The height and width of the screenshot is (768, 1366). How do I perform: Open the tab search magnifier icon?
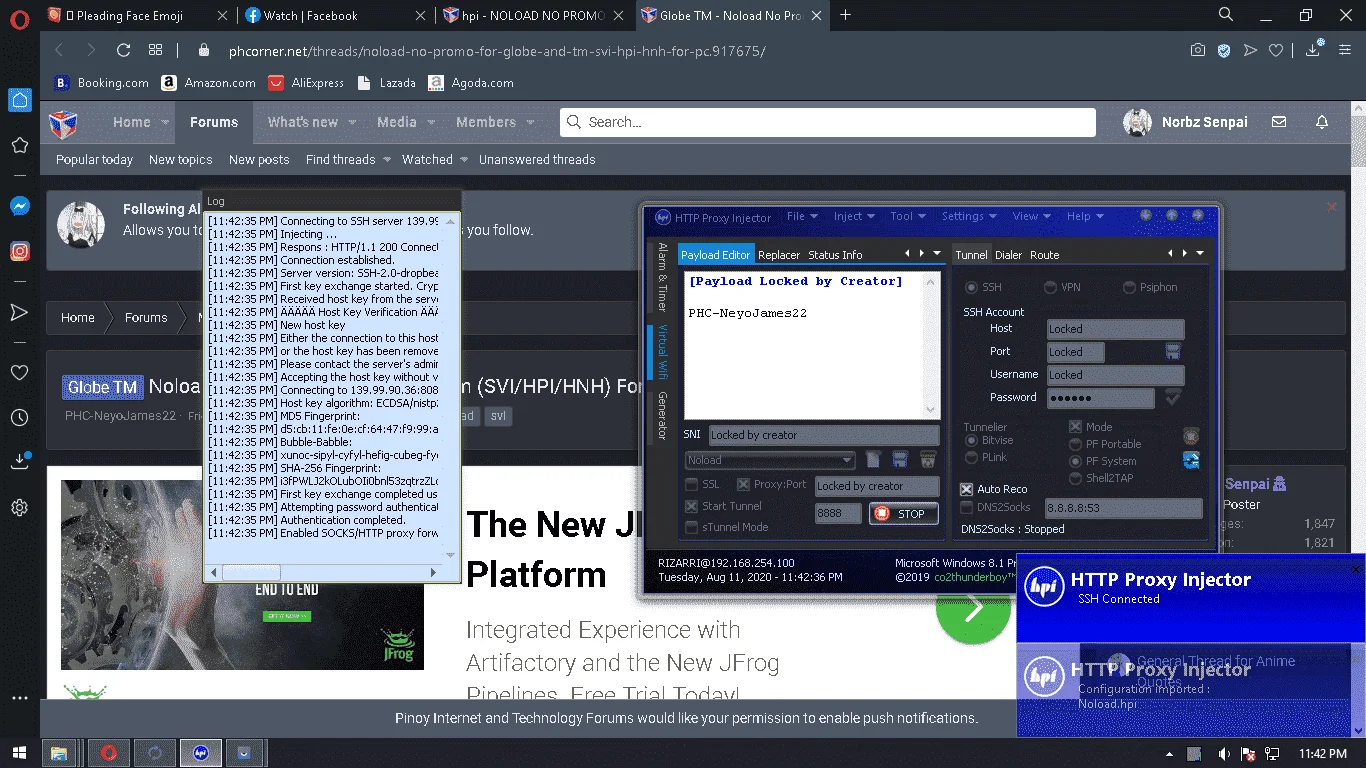1226,15
